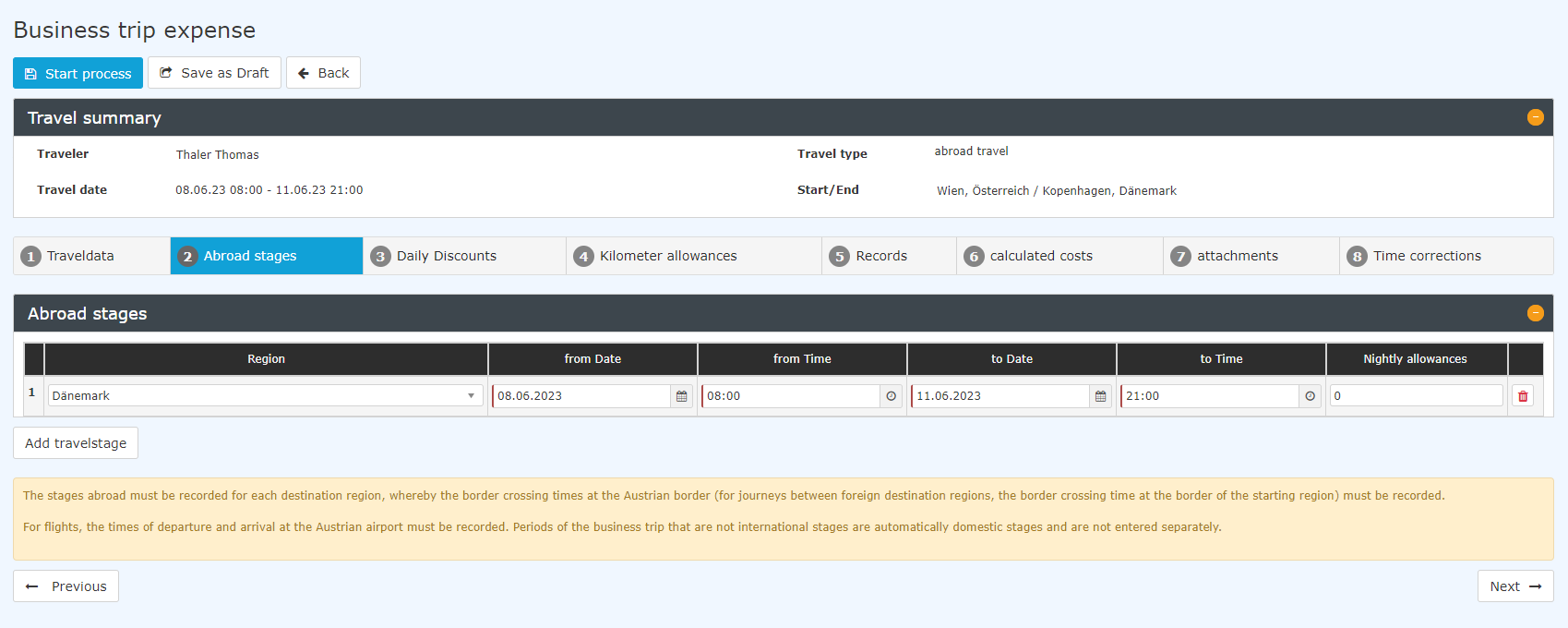This screenshot has width=1568, height=628.
Task: Click the from Time column header
Action: click(x=802, y=359)
